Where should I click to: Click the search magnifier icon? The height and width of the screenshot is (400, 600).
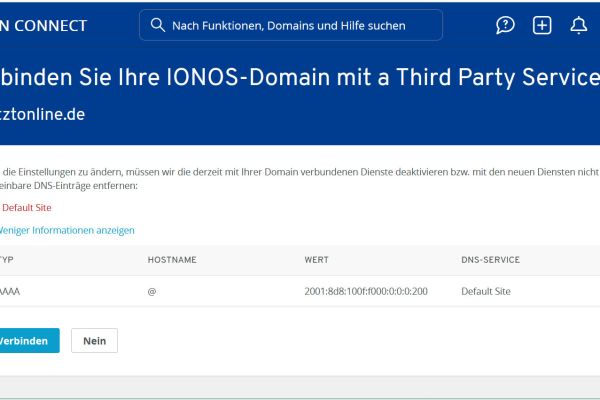click(157, 25)
